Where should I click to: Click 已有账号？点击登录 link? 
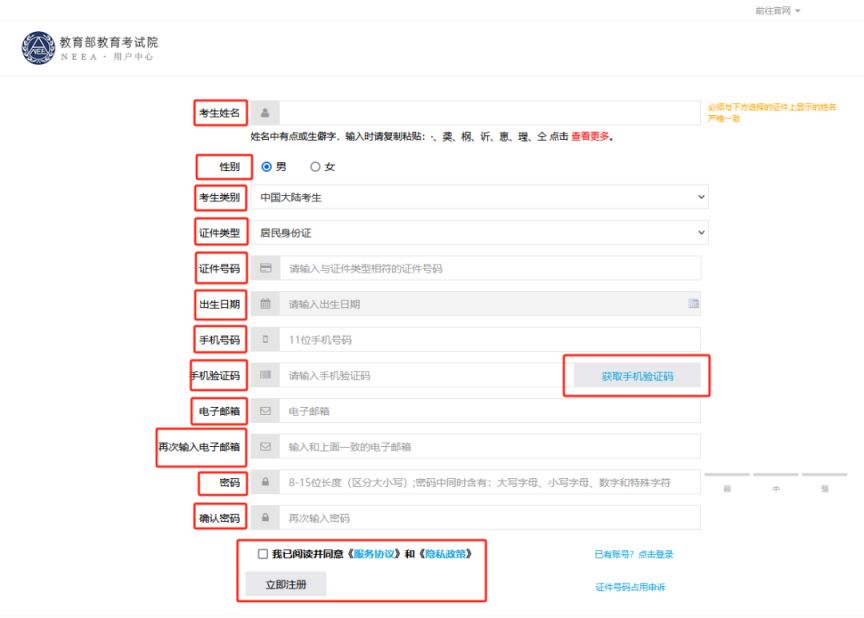[634, 554]
